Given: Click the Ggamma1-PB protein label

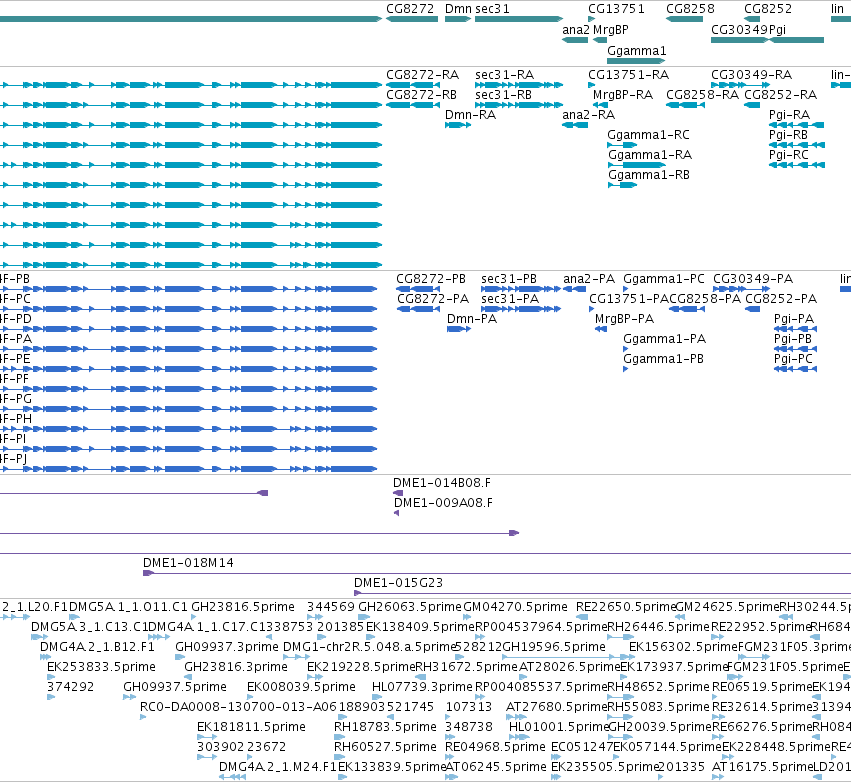Looking at the screenshot, I should (663, 359).
